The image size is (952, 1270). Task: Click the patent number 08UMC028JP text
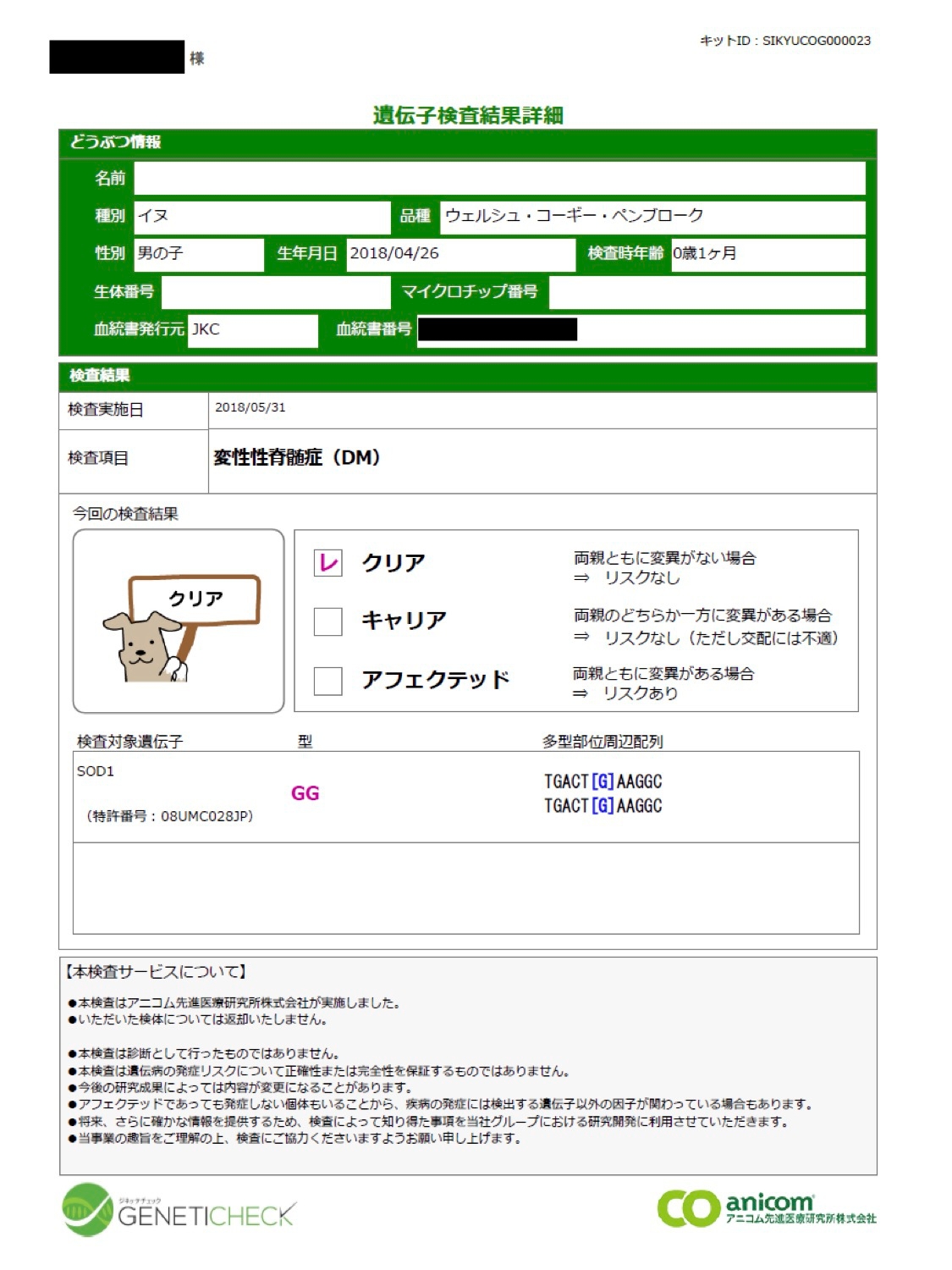tap(169, 816)
